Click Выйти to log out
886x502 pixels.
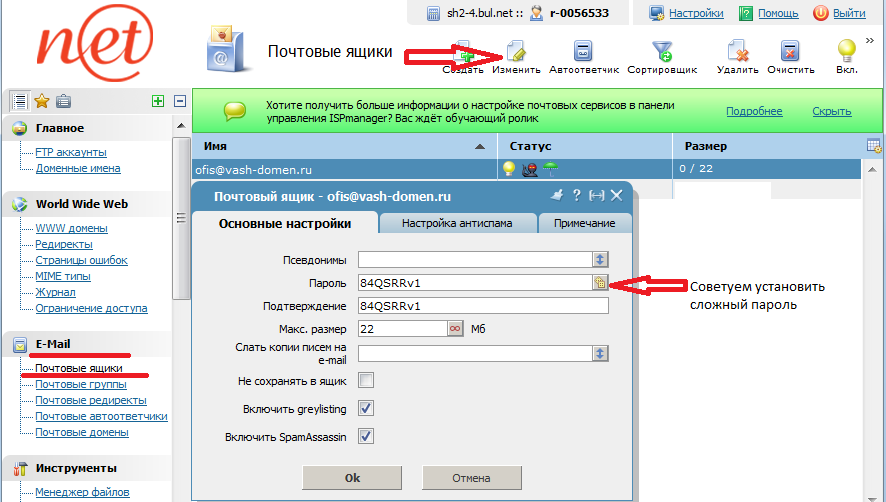coord(849,13)
